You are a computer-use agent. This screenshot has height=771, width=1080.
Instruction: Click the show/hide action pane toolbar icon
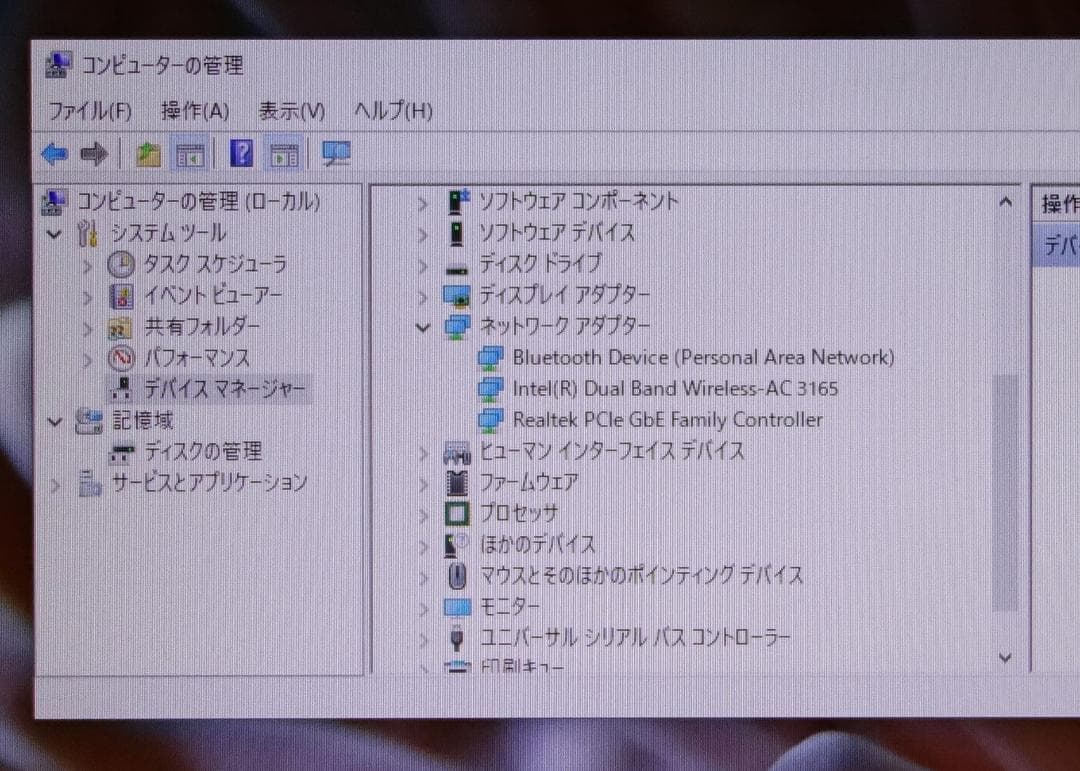pyautogui.click(x=284, y=153)
